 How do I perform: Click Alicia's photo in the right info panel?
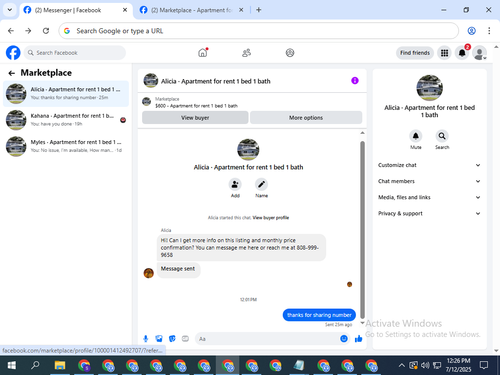430,88
